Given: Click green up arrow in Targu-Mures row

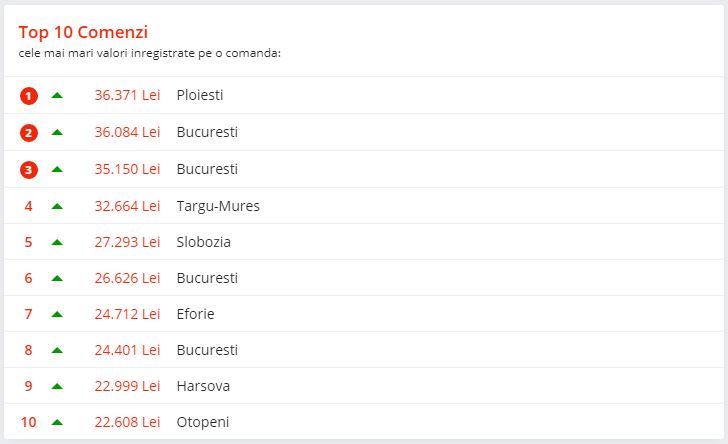Looking at the screenshot, I should (57, 206).
